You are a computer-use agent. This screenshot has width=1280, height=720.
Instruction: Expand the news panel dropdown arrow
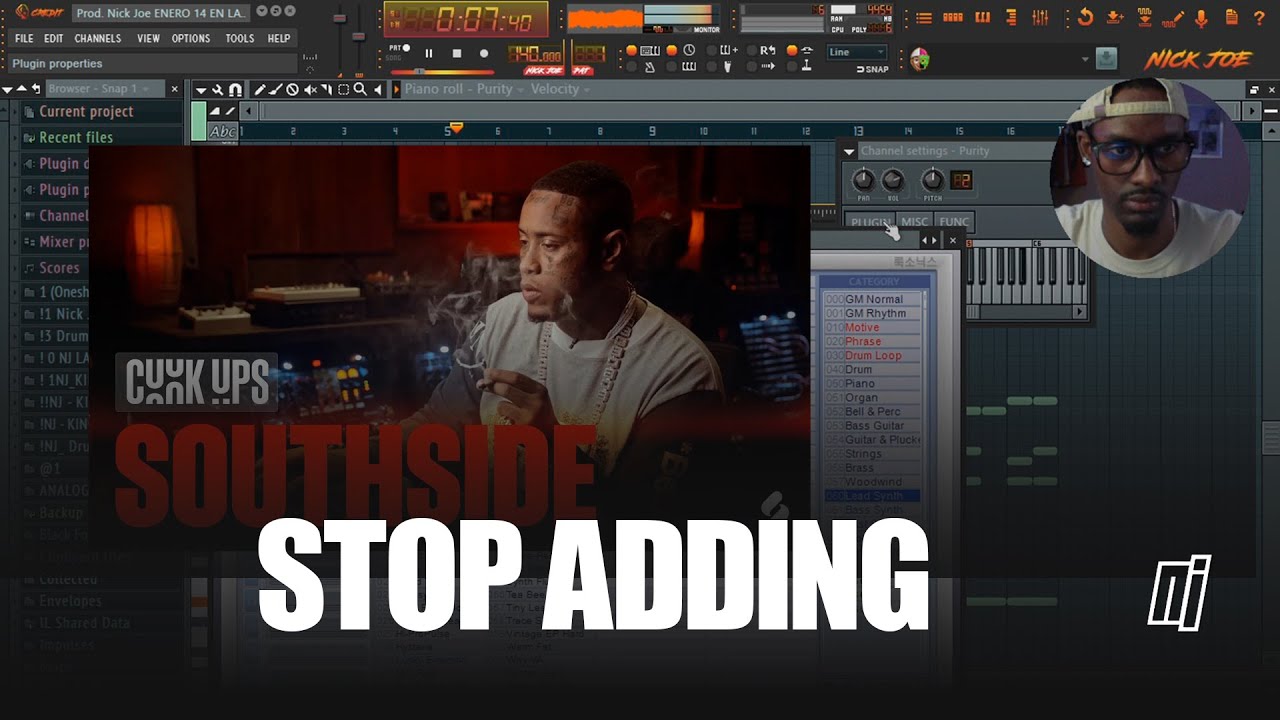(1085, 59)
